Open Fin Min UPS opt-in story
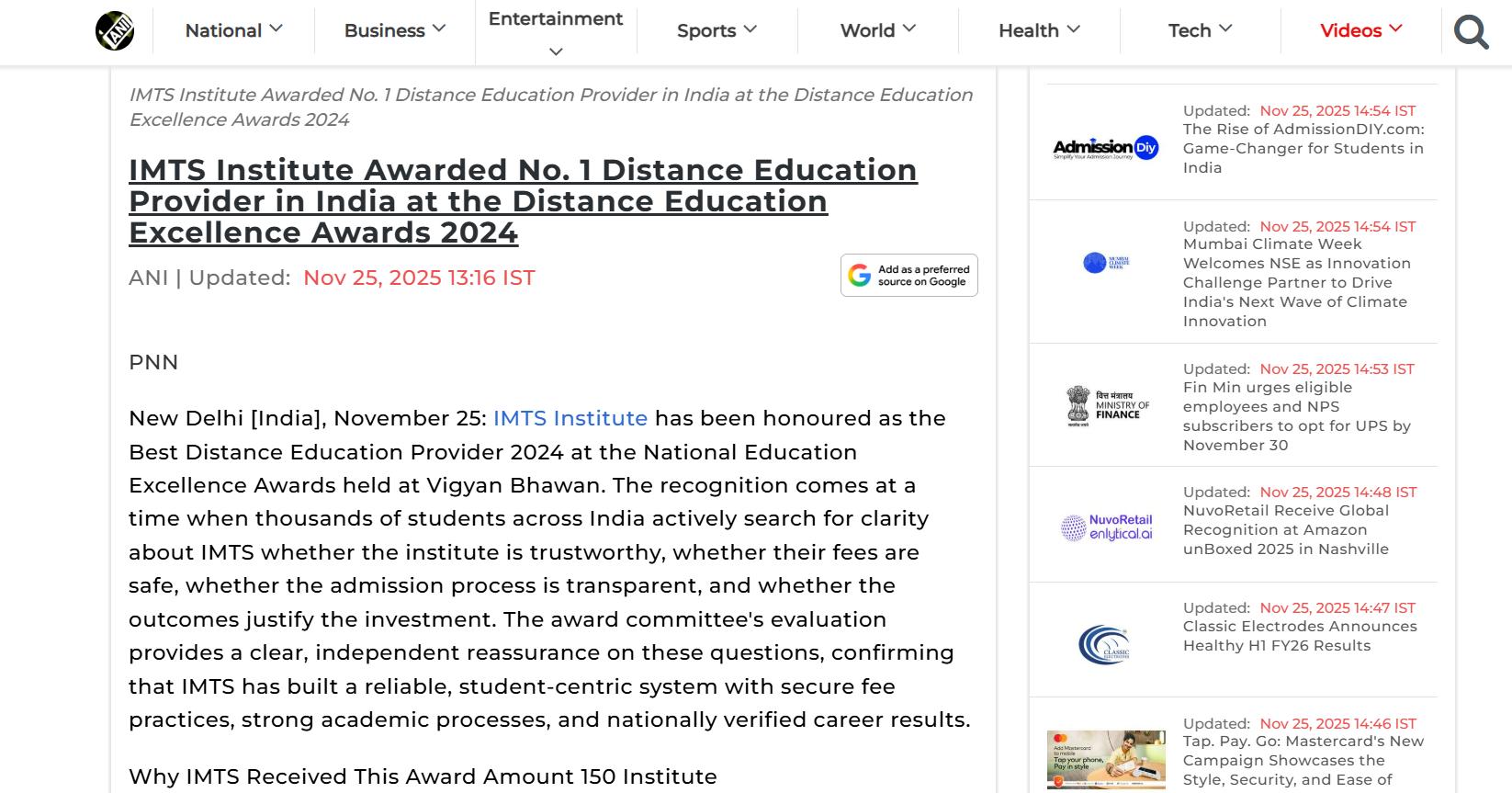This screenshot has height=793, width=1512. pos(1296,416)
